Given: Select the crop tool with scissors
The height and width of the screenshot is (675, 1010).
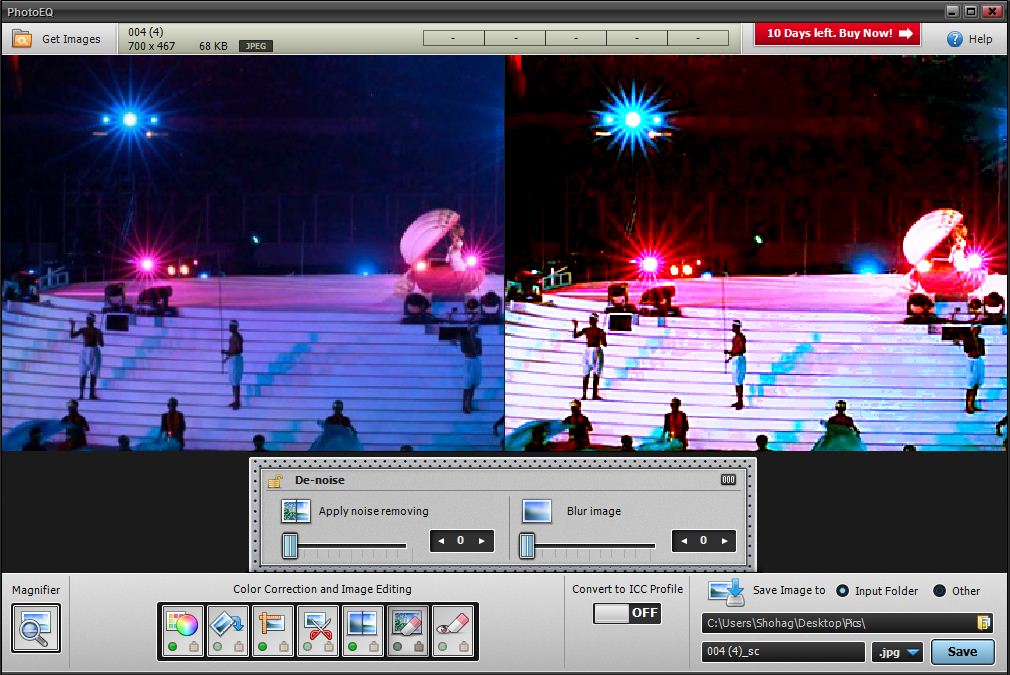Looking at the screenshot, I should click(319, 625).
